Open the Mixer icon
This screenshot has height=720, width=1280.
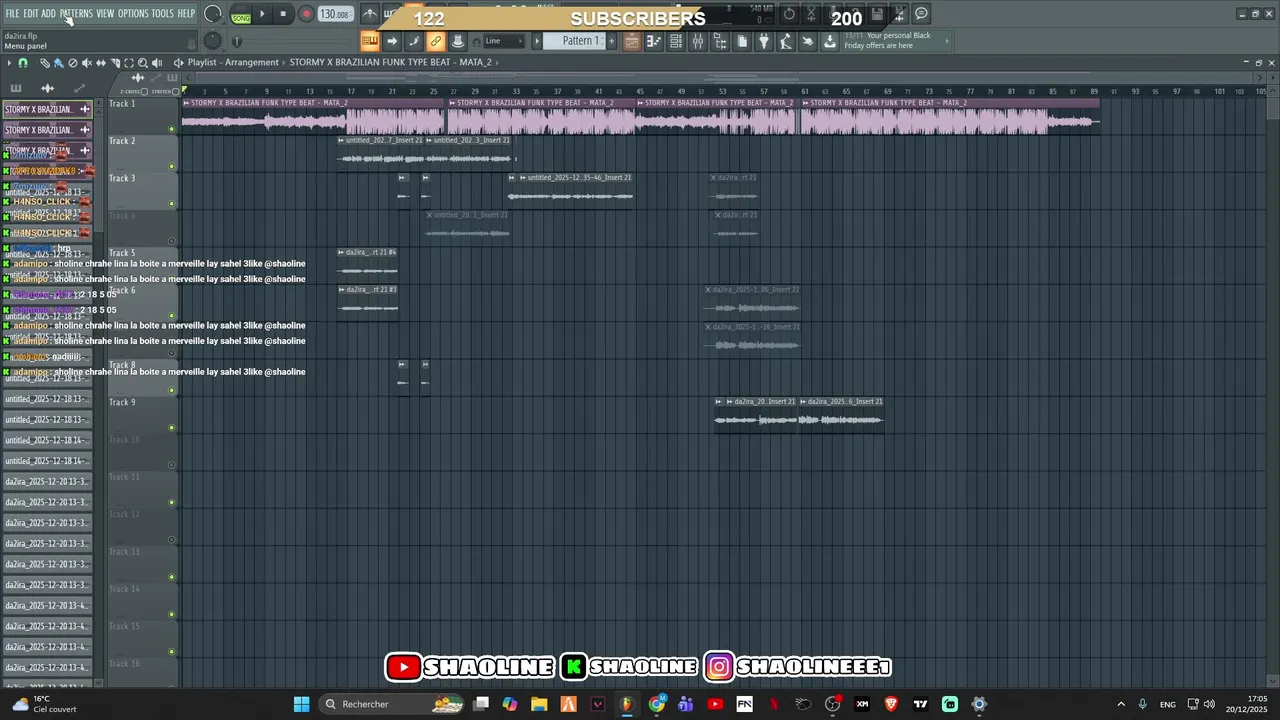click(698, 41)
